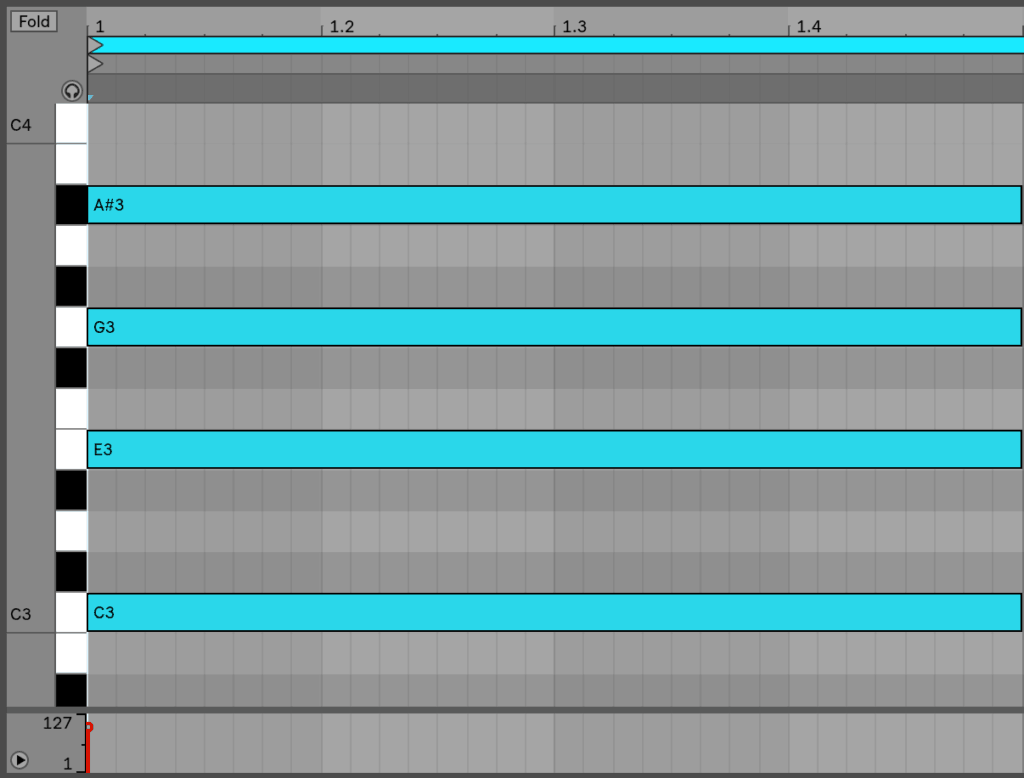
Task: Select the A#3 note
Action: 554,205
